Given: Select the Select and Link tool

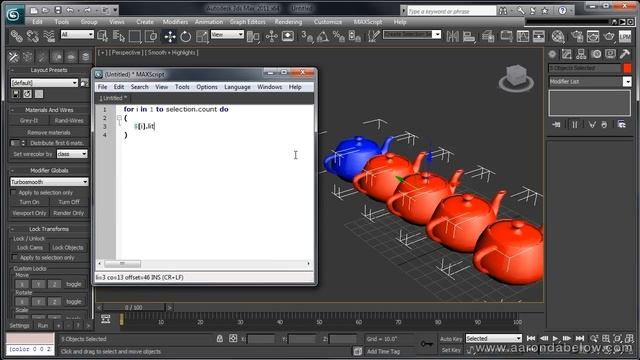Looking at the screenshot, I should tap(16, 36).
